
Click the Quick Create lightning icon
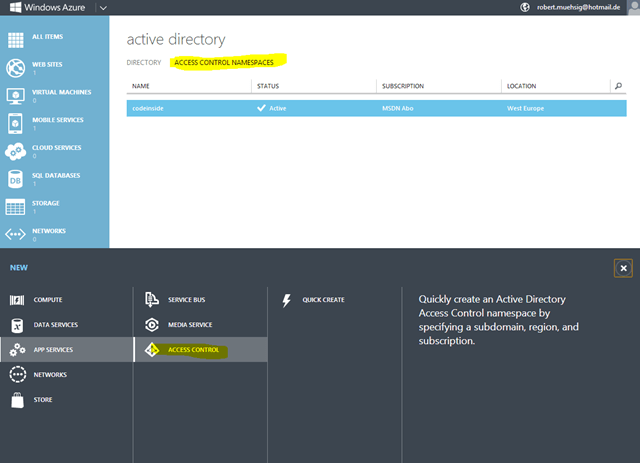287,300
